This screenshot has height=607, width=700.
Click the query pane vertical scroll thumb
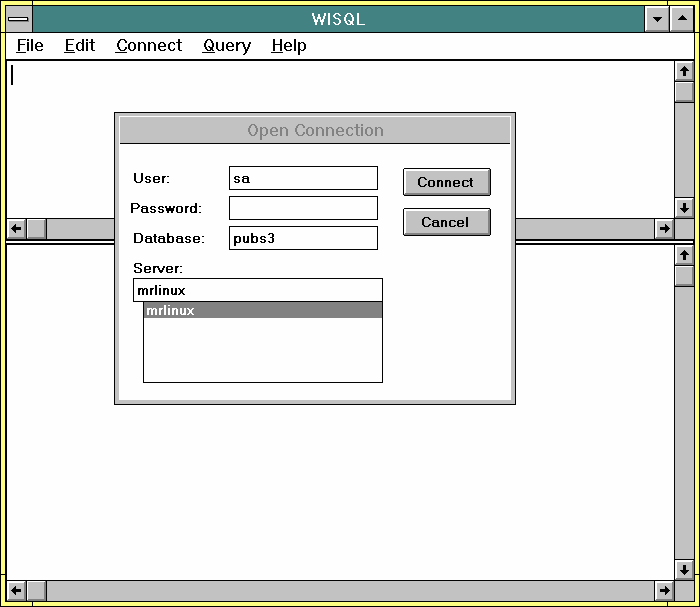pos(684,92)
